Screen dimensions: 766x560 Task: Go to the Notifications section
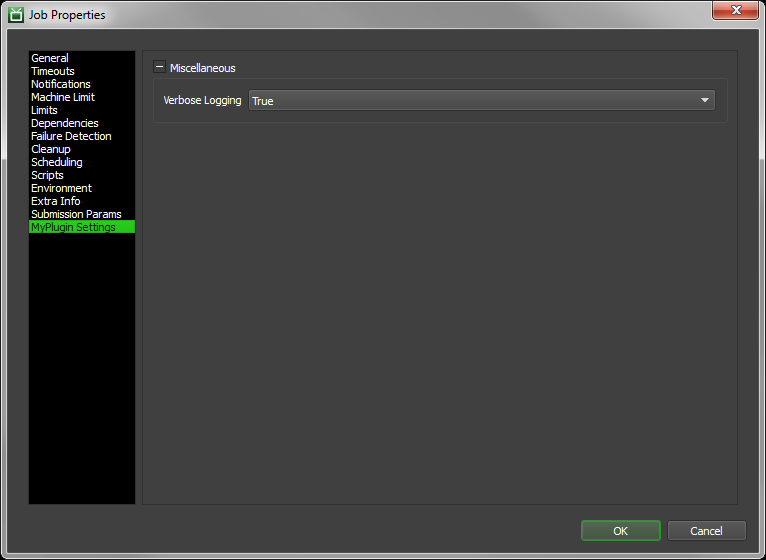click(82, 84)
